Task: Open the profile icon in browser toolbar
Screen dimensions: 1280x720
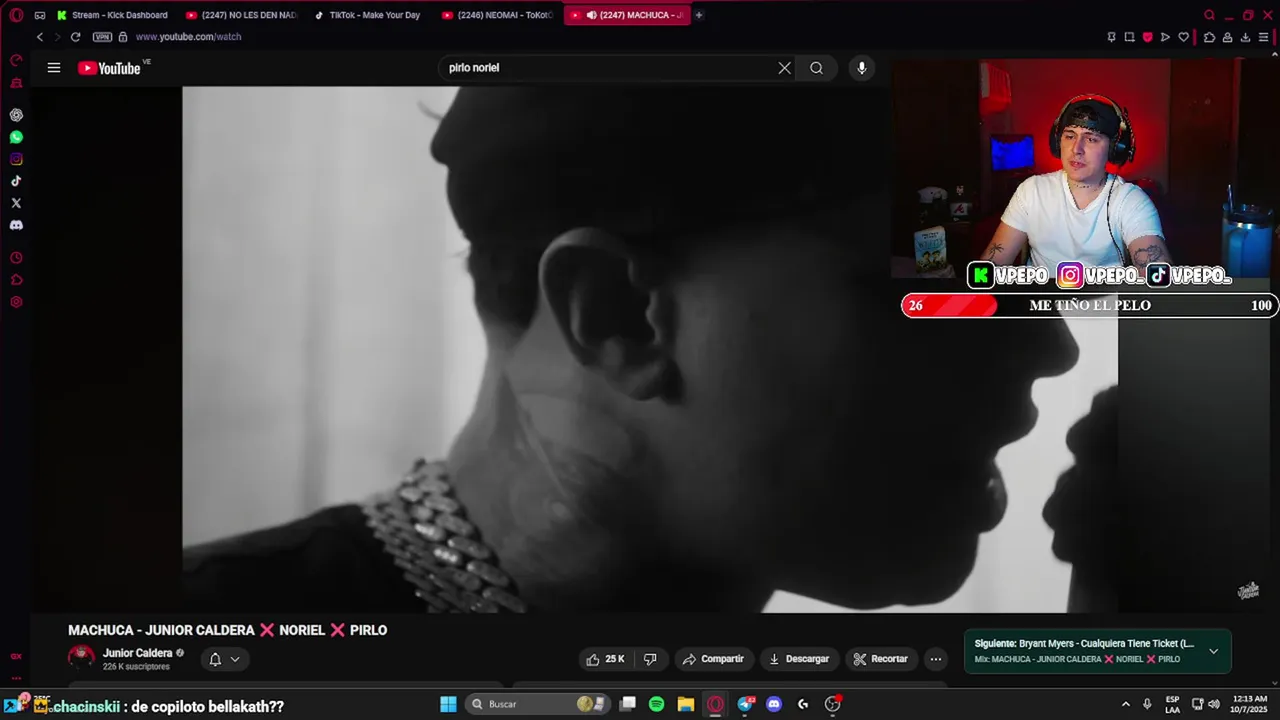Action: click(1227, 37)
